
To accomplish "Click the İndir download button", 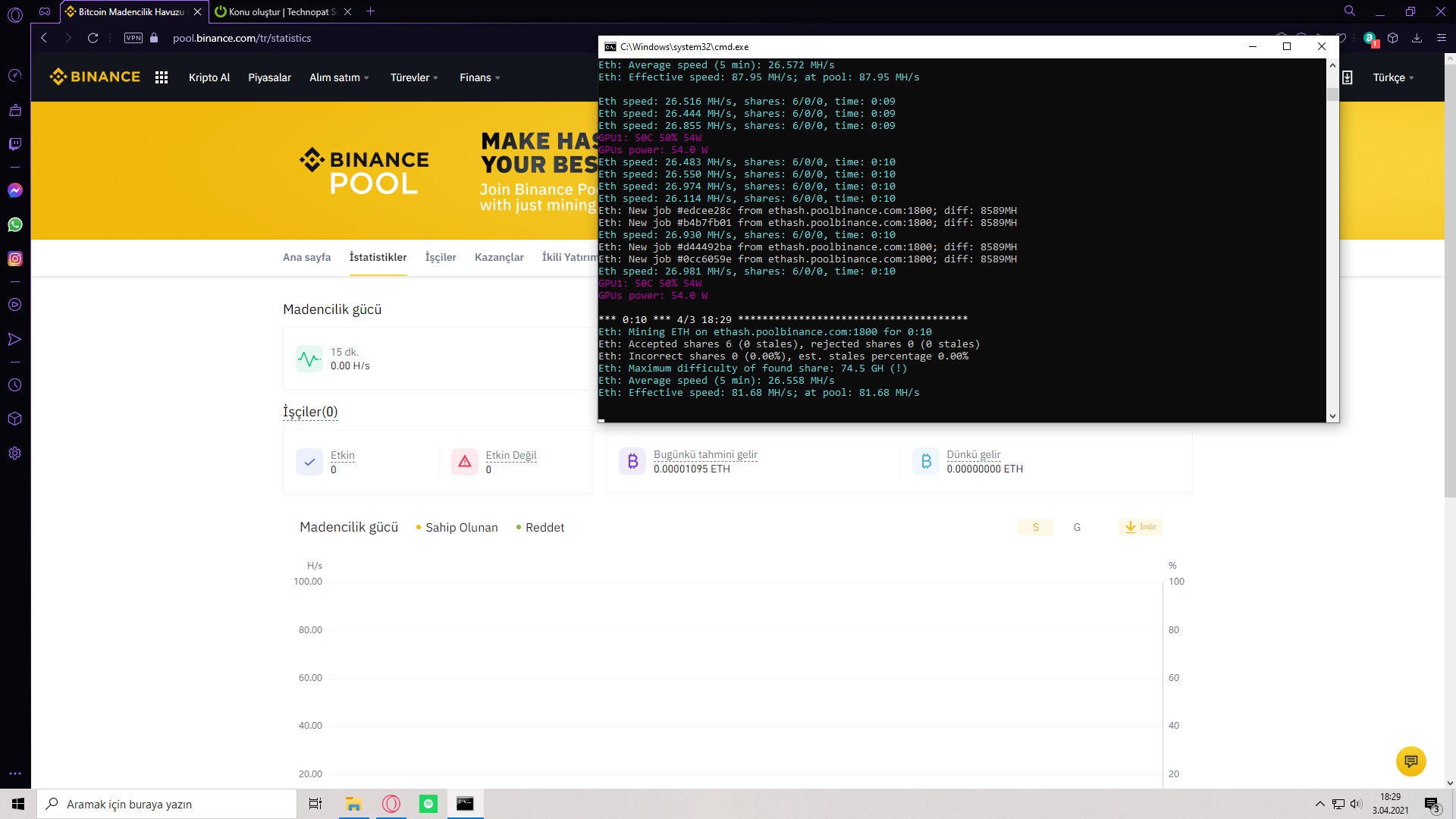I will click(1141, 527).
